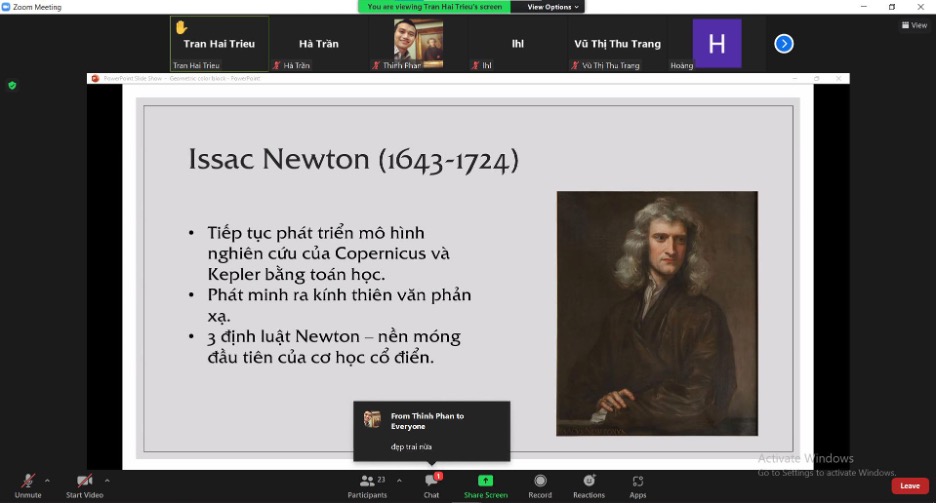Select Hà Trần participant tile
The height and width of the screenshot is (504, 936).
pyautogui.click(x=319, y=44)
